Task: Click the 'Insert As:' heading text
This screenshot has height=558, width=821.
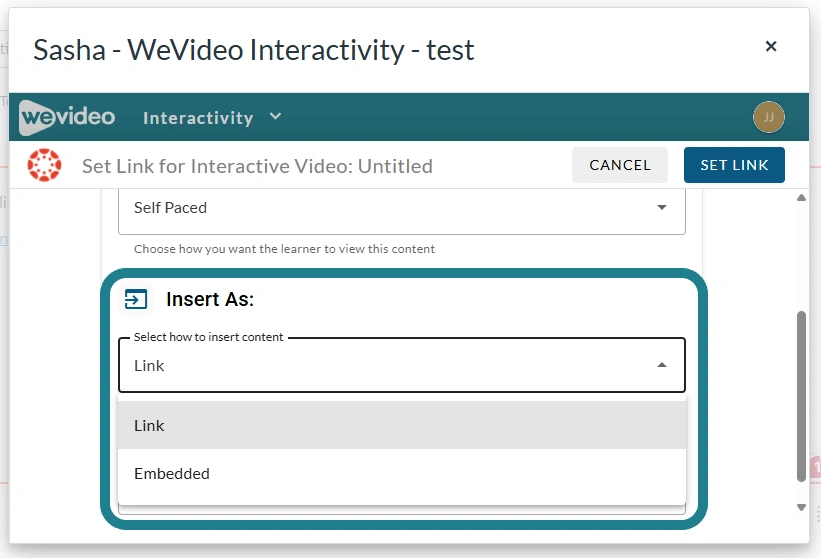Action: click(210, 299)
